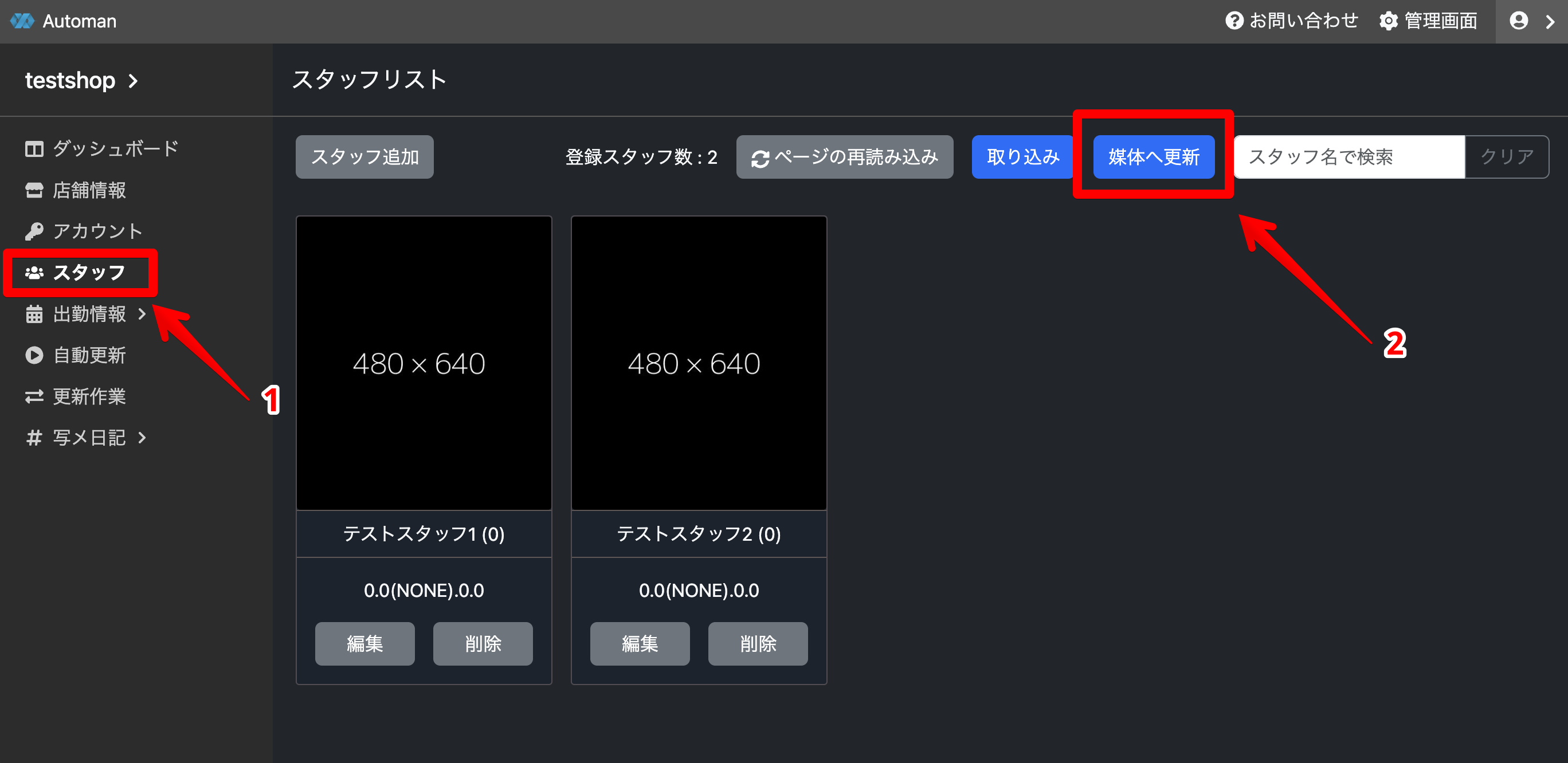Click the 管理画面 gear icon
This screenshot has height=763, width=1568.
click(1389, 21)
